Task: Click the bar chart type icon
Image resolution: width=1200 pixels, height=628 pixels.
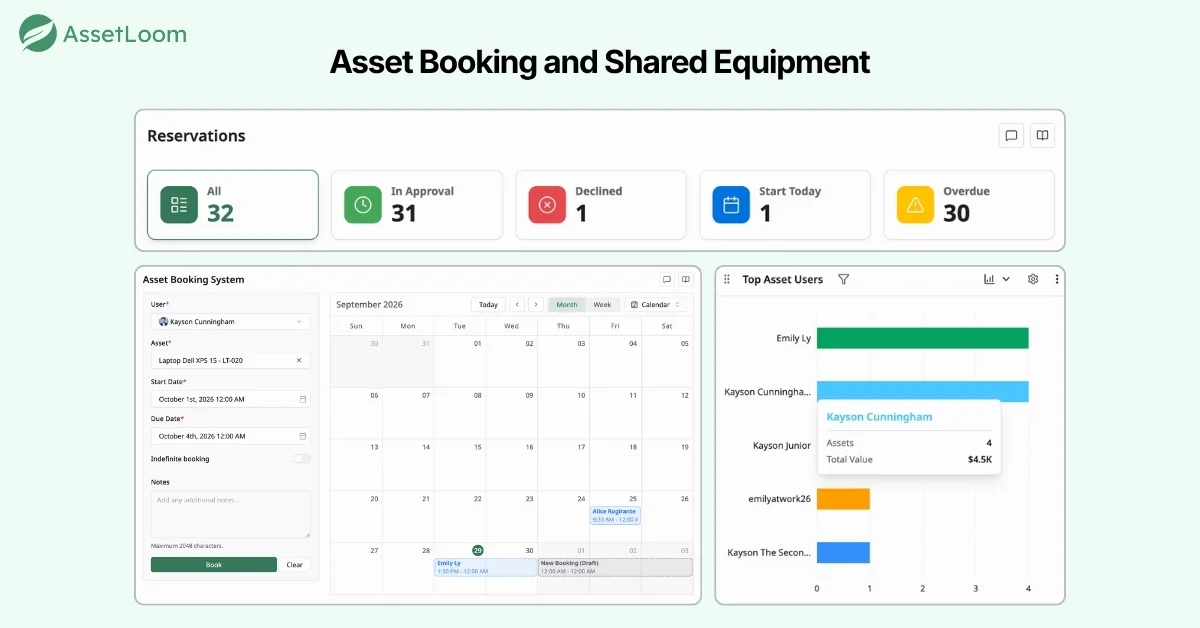Action: tap(989, 279)
